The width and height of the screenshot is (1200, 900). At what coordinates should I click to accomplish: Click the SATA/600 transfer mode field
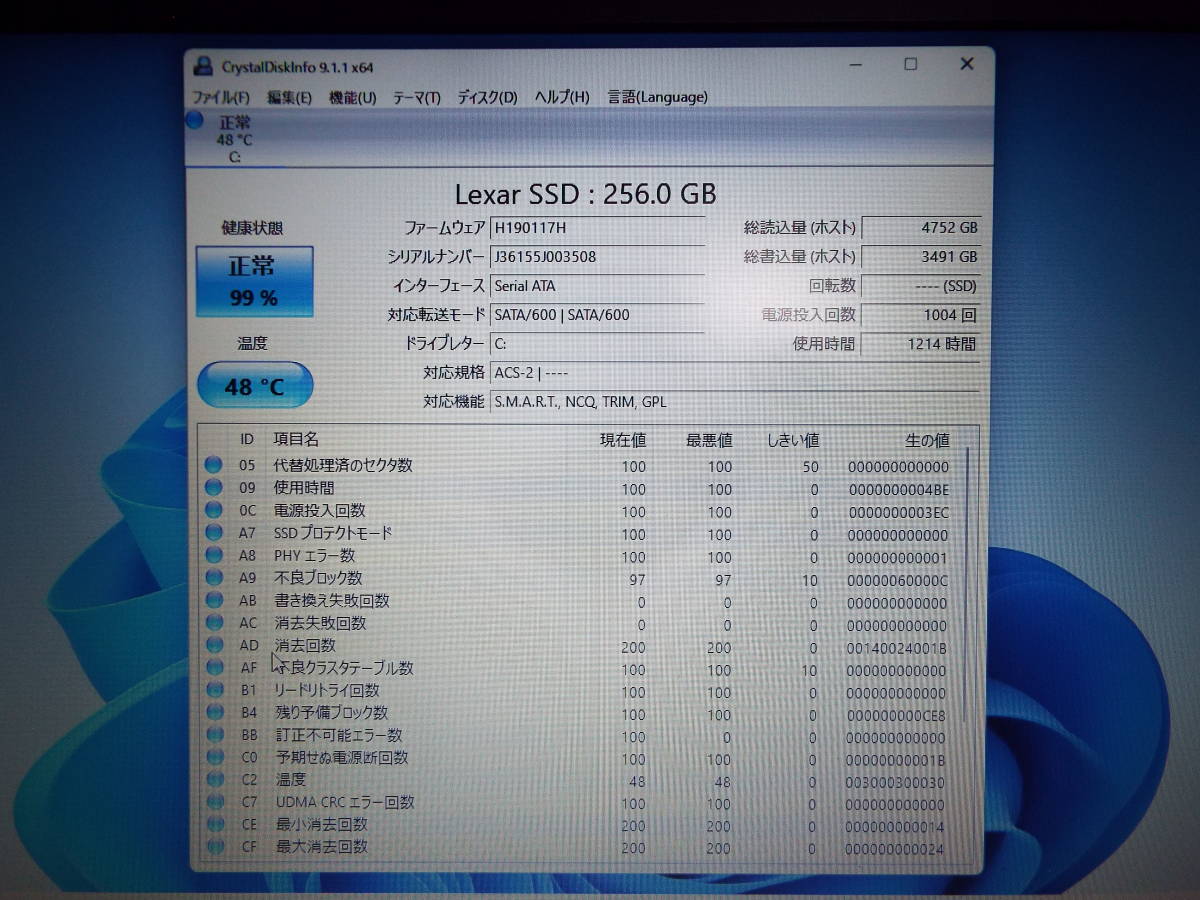pos(597,315)
